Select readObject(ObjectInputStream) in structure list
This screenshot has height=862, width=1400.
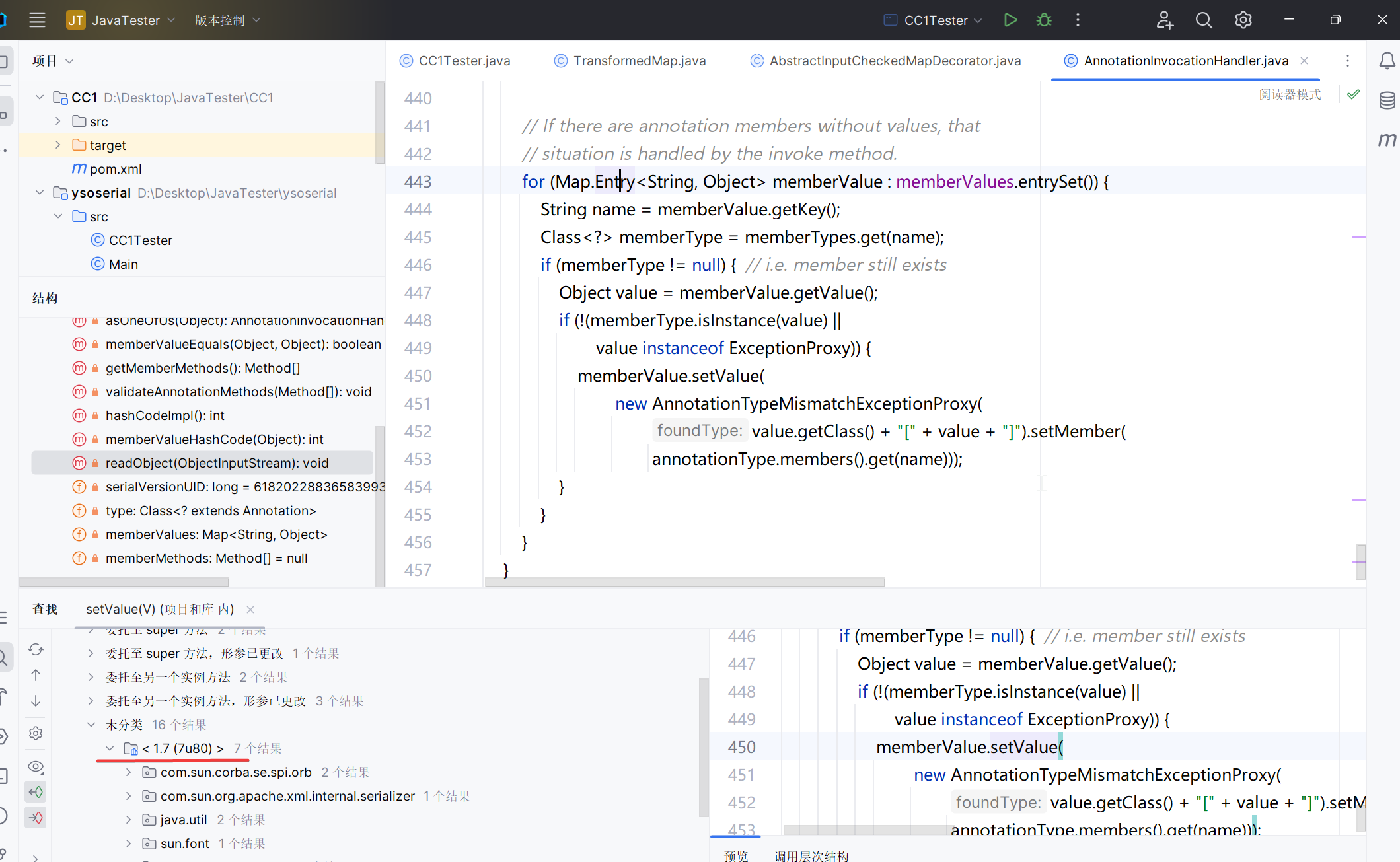point(216,463)
